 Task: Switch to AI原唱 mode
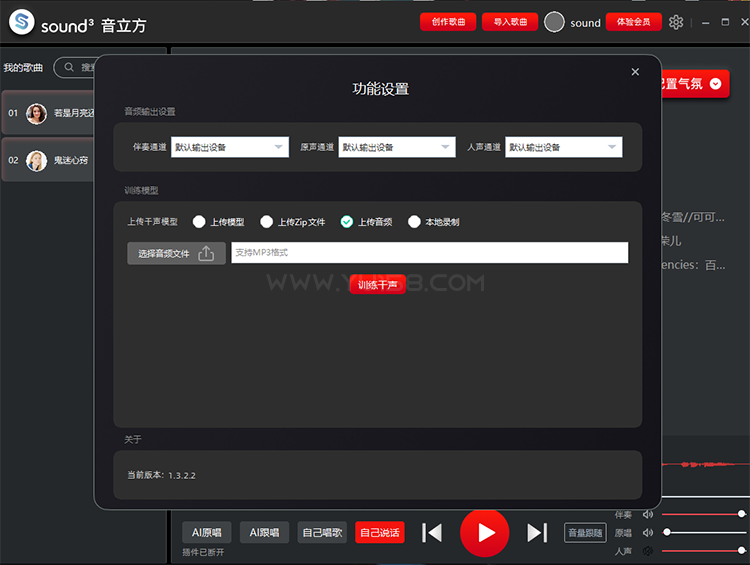click(x=206, y=533)
